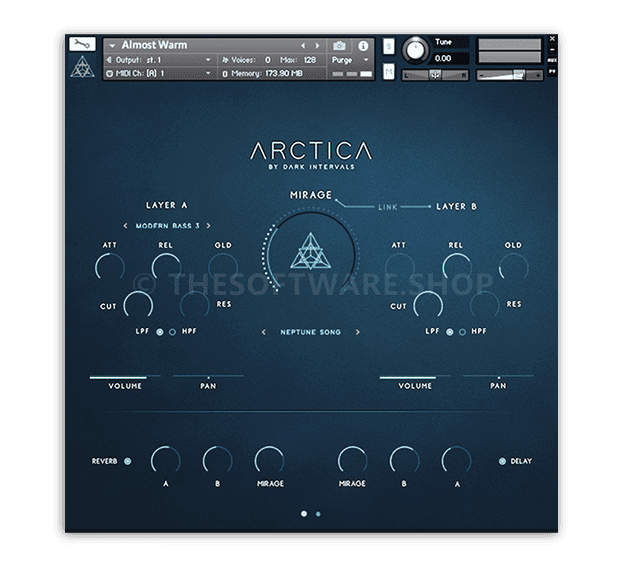Open instrument edit mode with wrench icon
Screen dimensions: 624x567
click(x=82, y=44)
